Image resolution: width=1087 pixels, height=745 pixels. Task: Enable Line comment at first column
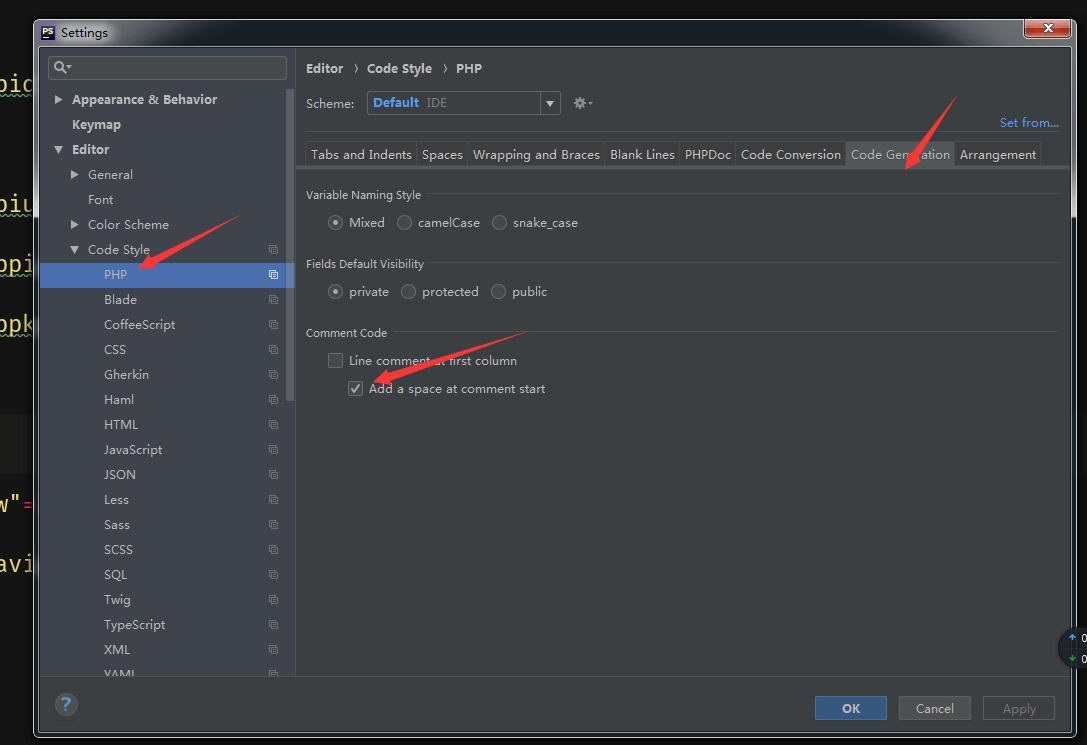[336, 360]
